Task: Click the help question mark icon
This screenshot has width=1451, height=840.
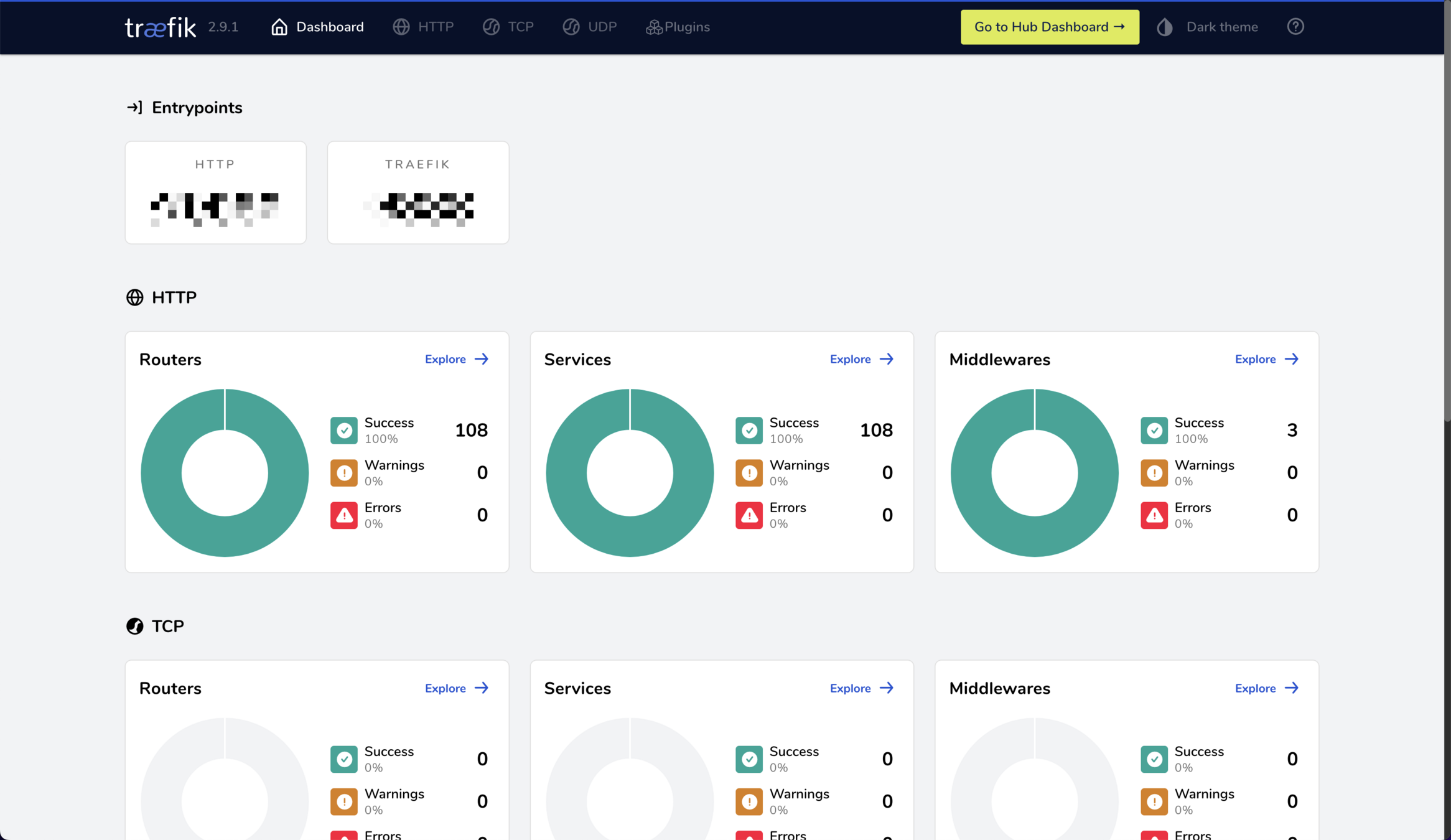Action: click(1295, 27)
